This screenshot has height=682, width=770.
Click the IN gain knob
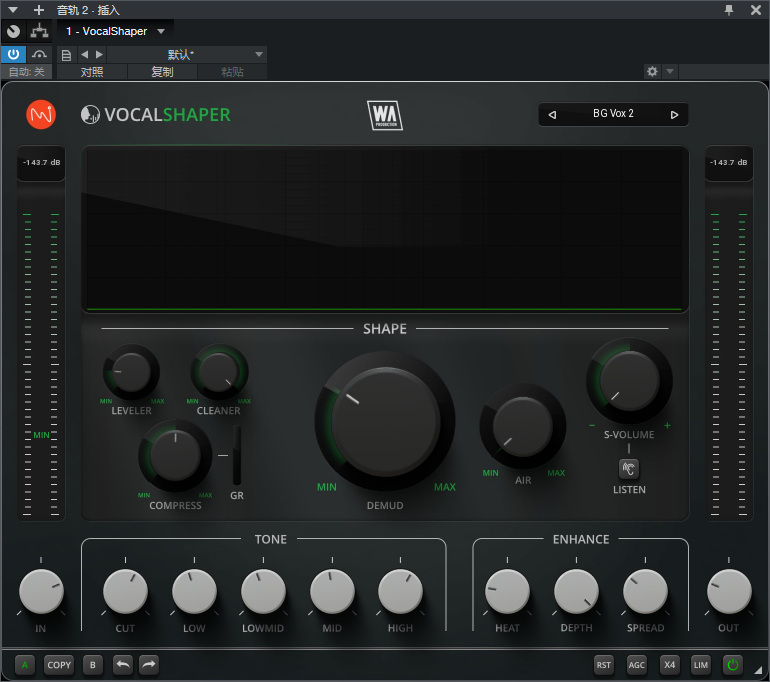[x=41, y=591]
